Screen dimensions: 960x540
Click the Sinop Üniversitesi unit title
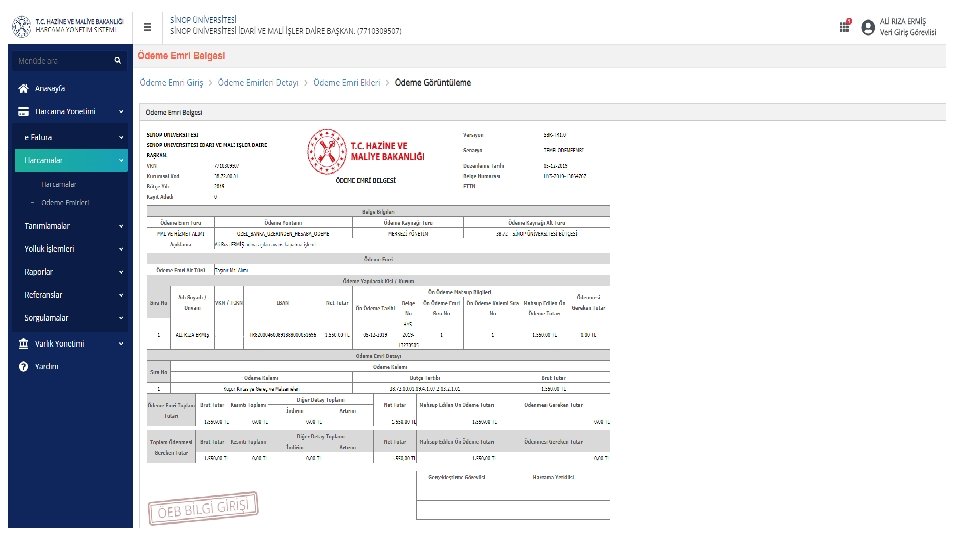(203, 20)
